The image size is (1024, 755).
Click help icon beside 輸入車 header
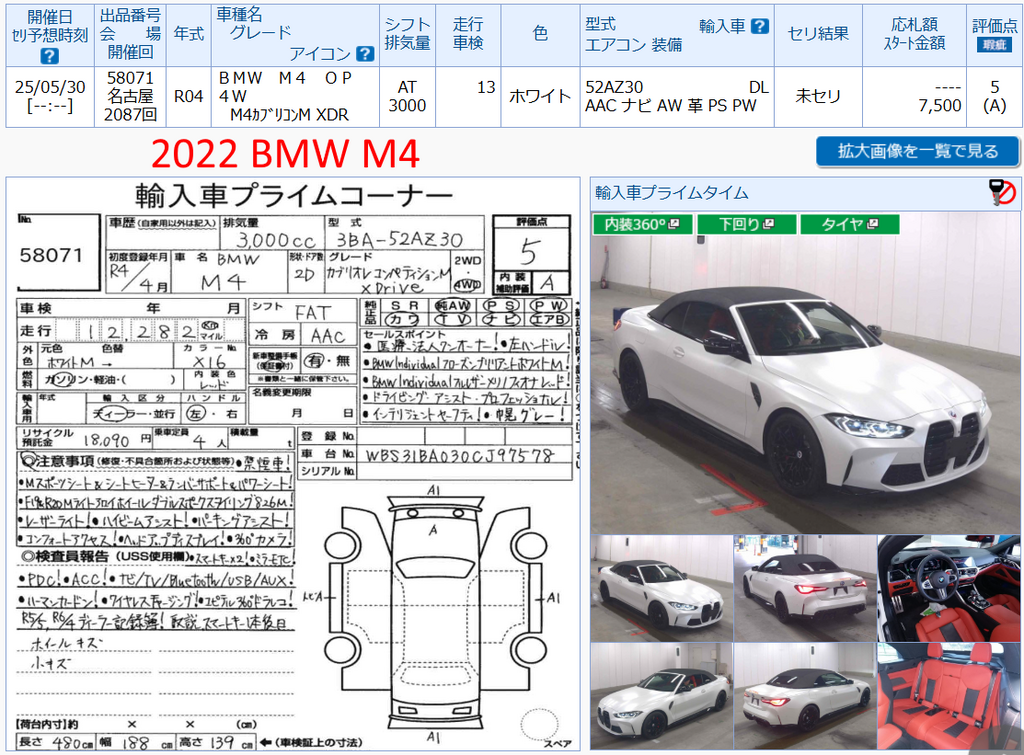tap(760, 26)
